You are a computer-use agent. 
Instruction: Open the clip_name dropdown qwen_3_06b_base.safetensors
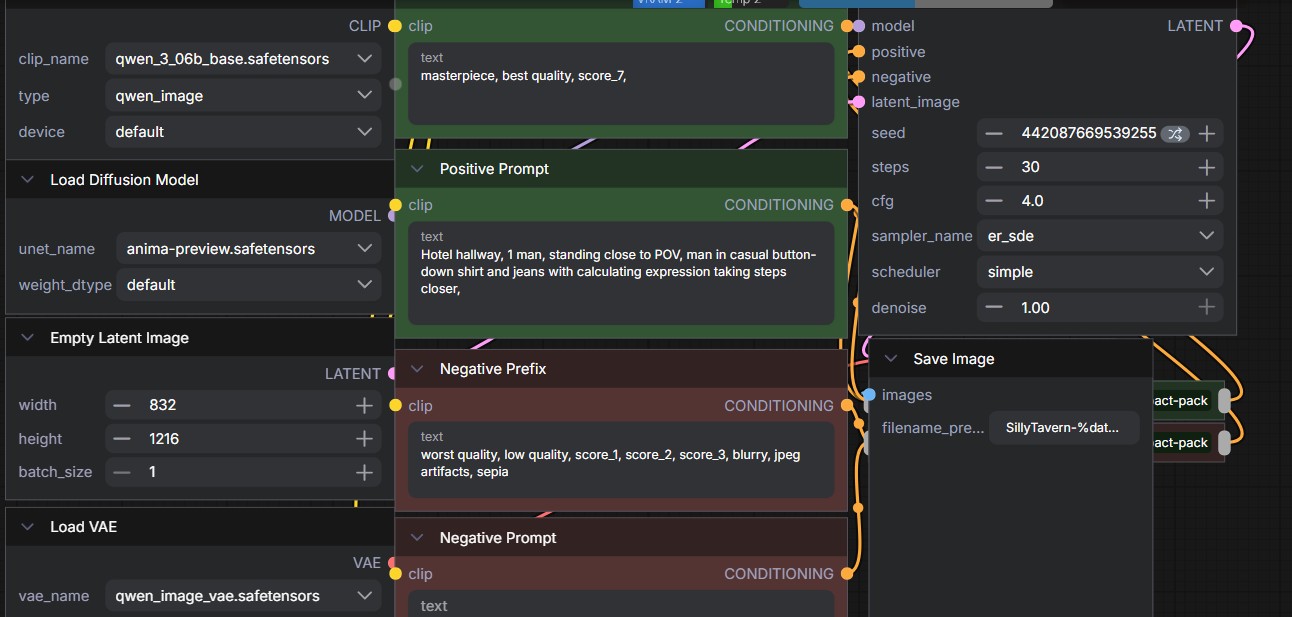point(243,59)
